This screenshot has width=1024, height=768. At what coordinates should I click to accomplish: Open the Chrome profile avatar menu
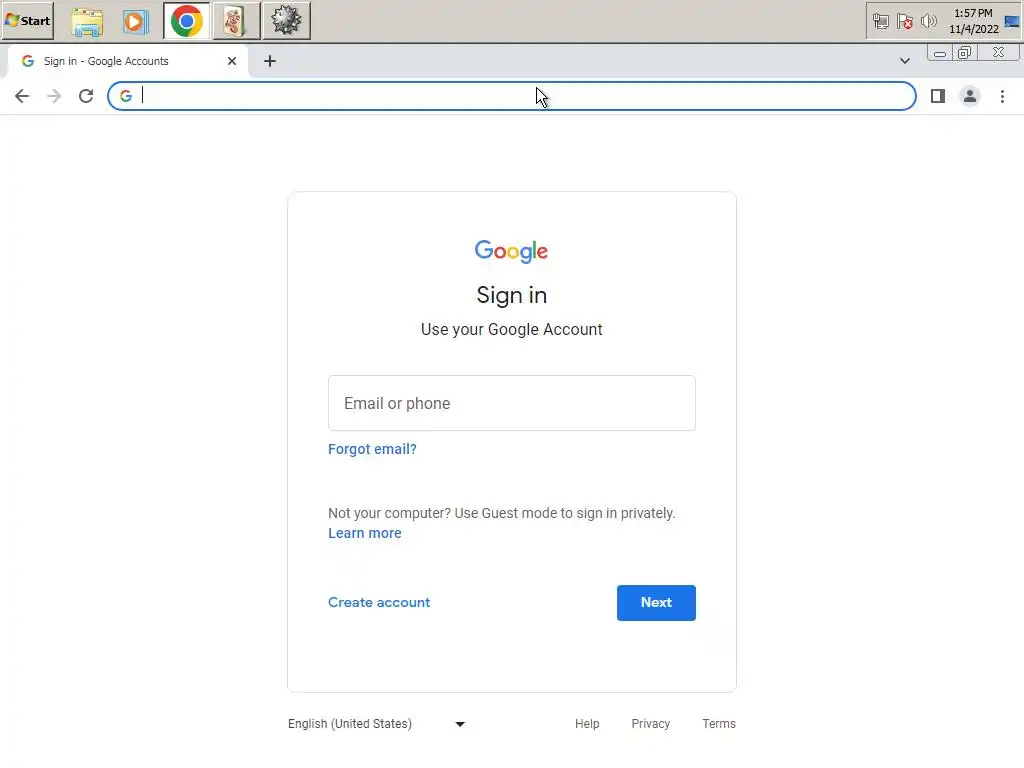pos(970,96)
